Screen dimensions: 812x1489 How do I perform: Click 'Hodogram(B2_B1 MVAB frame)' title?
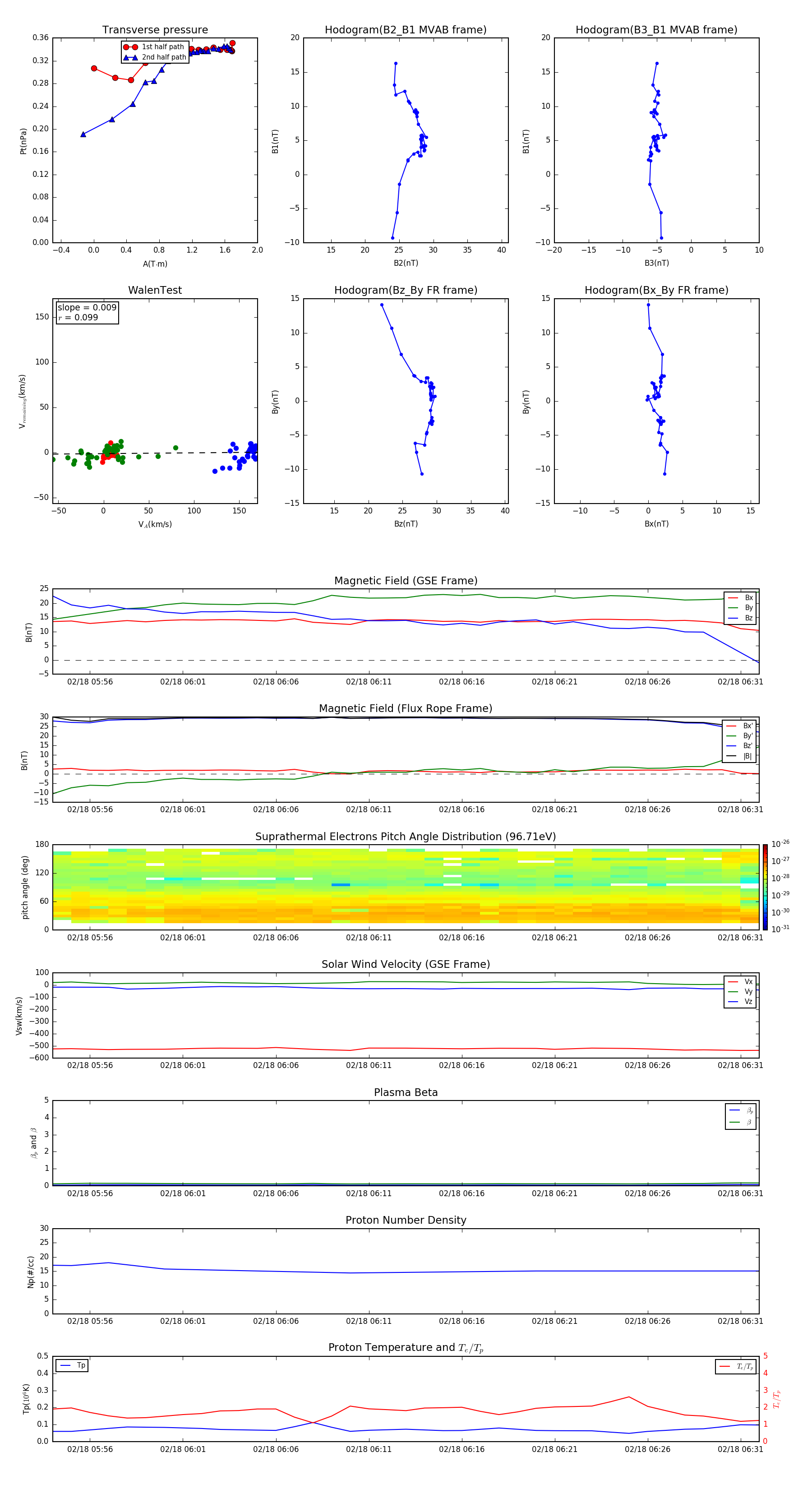(x=406, y=29)
